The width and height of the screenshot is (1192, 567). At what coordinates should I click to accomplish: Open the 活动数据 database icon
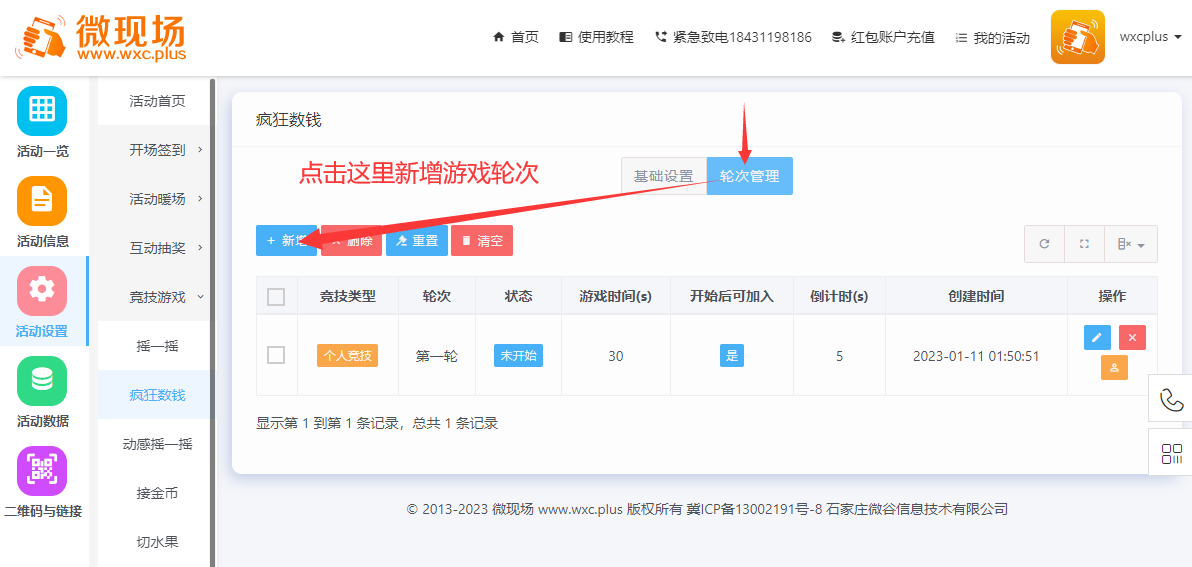point(42,381)
